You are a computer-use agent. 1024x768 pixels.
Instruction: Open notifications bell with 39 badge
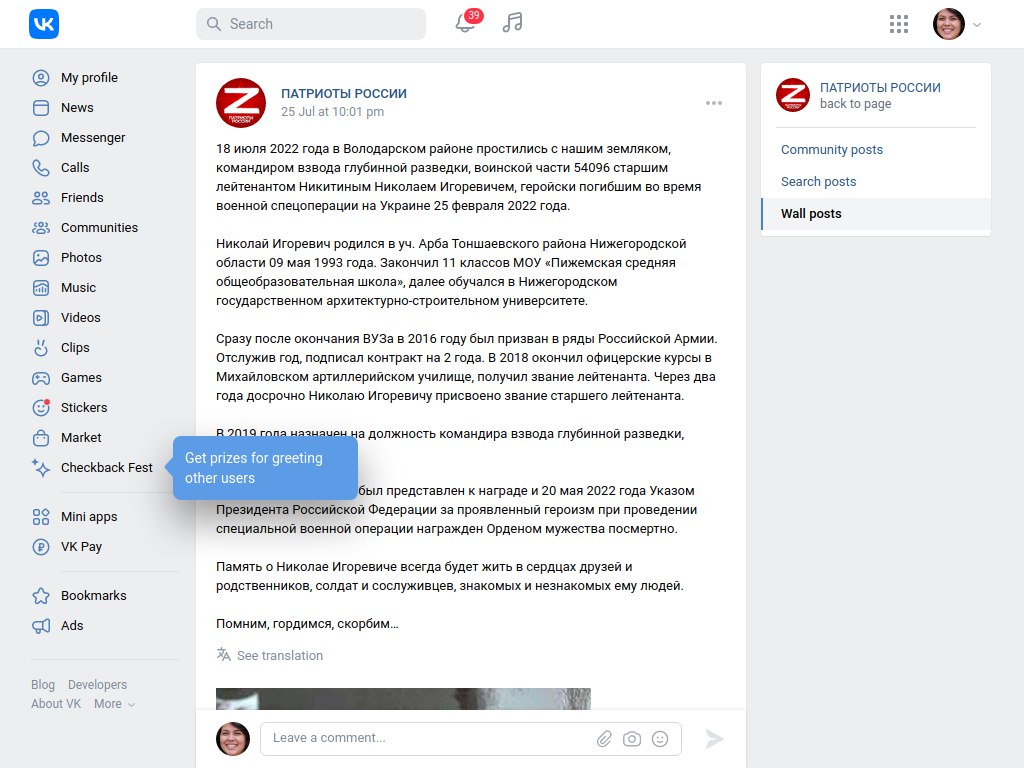(x=468, y=22)
